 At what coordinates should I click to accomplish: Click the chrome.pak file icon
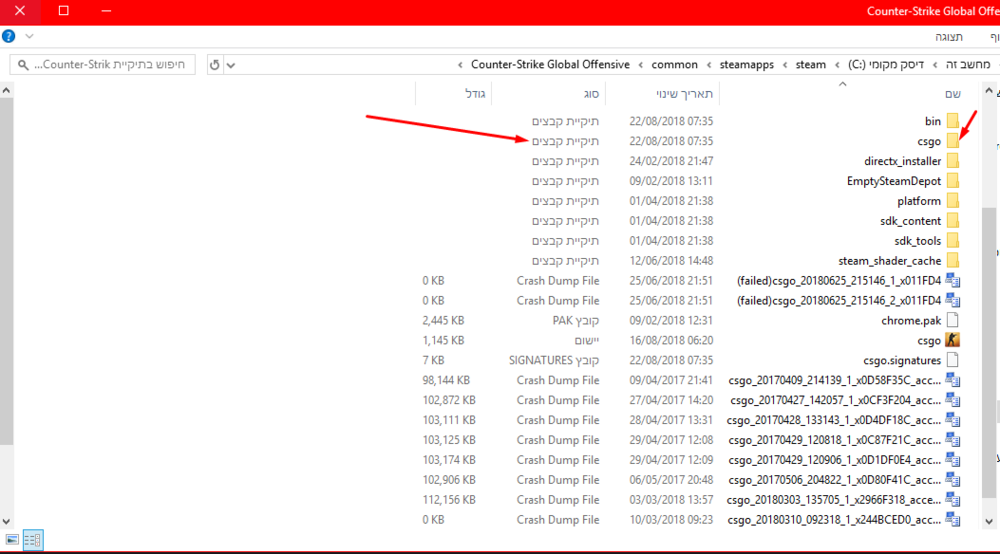(952, 320)
